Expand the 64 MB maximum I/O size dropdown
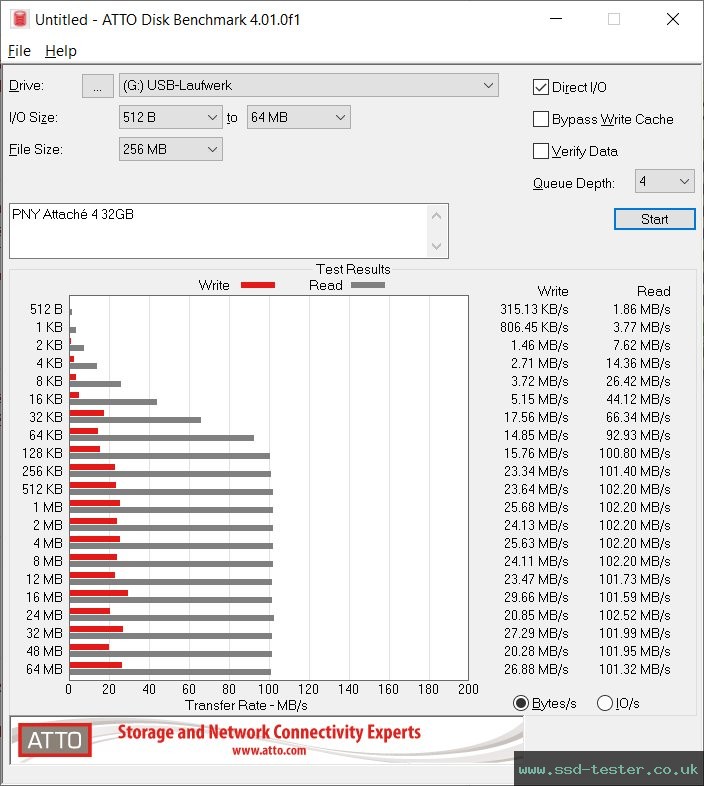Image resolution: width=704 pixels, height=786 pixels. pyautogui.click(x=298, y=117)
